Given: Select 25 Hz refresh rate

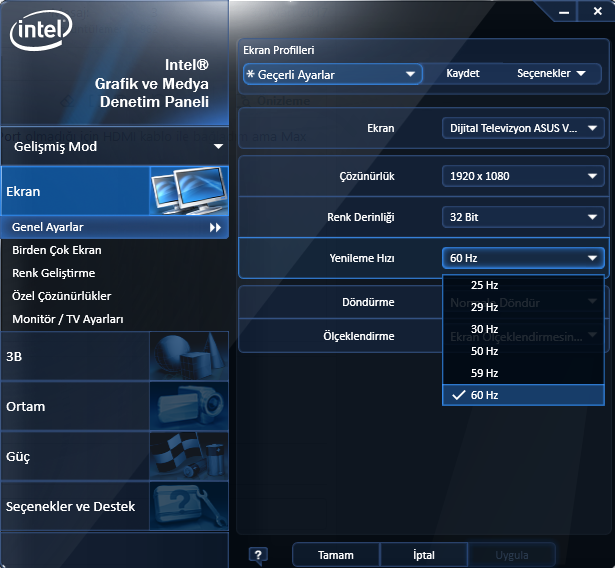Looking at the screenshot, I should (x=523, y=285).
